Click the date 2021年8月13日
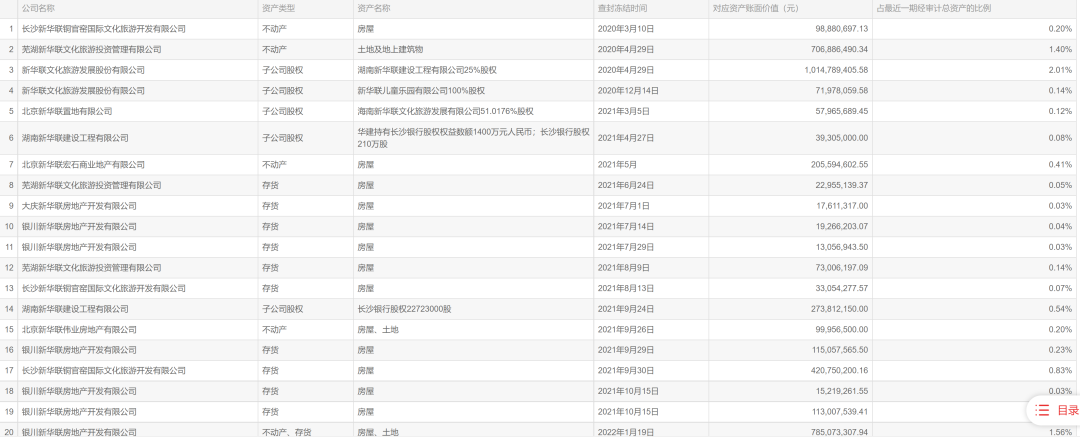 click(625, 288)
